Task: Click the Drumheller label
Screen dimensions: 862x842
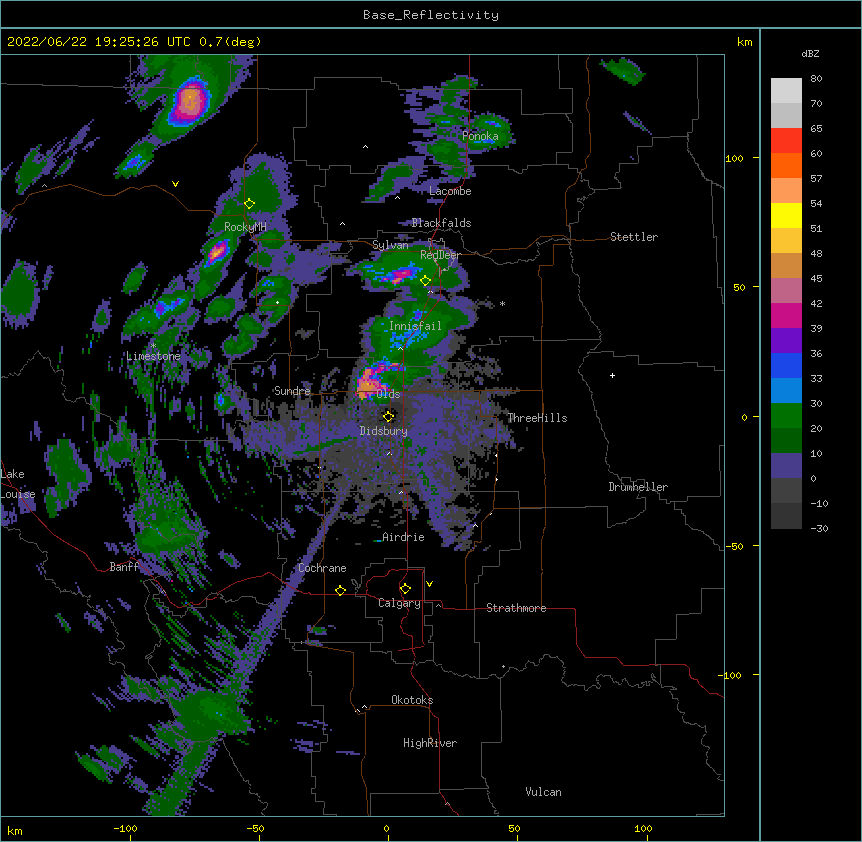Action: 638,487
